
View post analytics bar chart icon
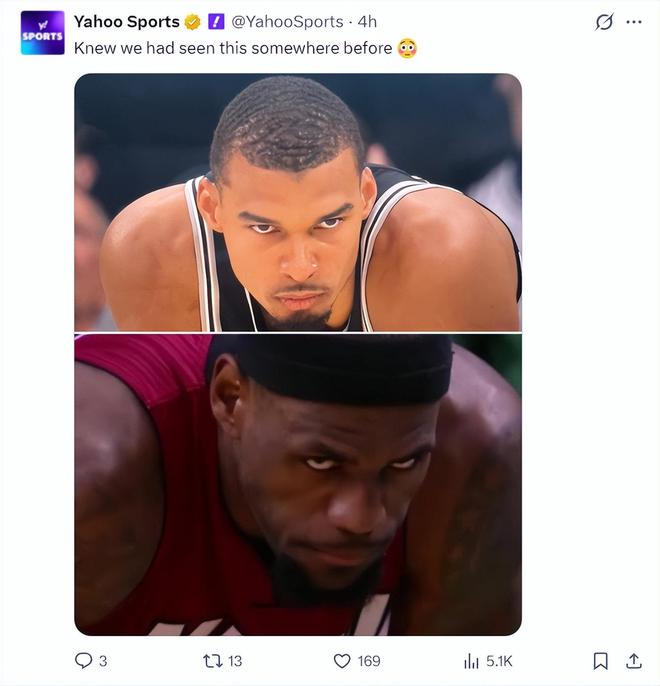click(471, 661)
